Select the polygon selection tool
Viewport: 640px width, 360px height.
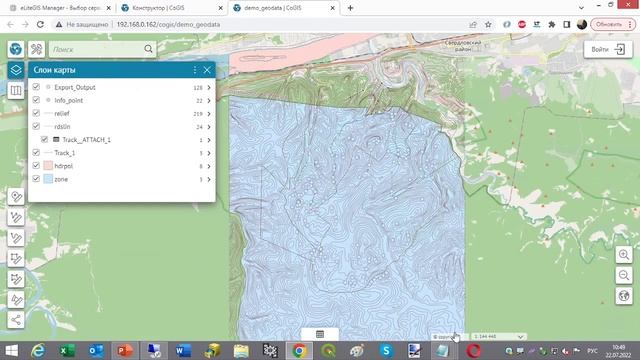coord(16,279)
